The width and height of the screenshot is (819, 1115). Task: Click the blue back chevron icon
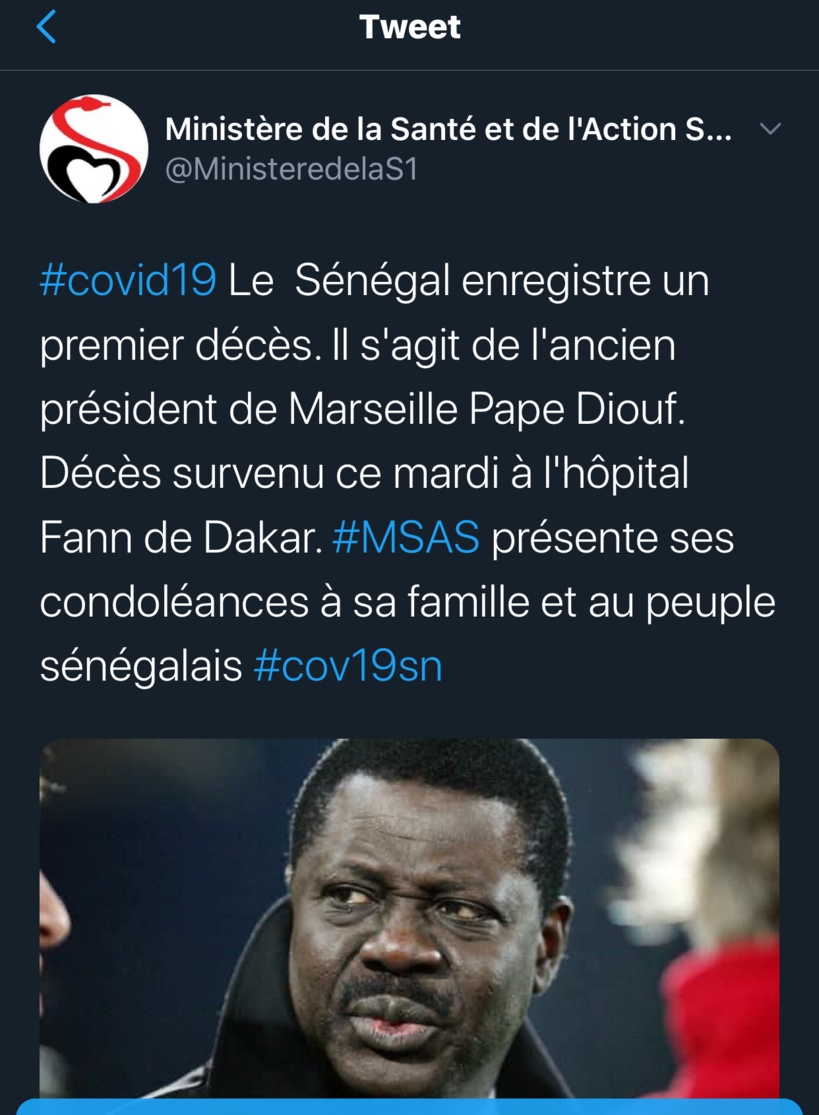pos(47,27)
